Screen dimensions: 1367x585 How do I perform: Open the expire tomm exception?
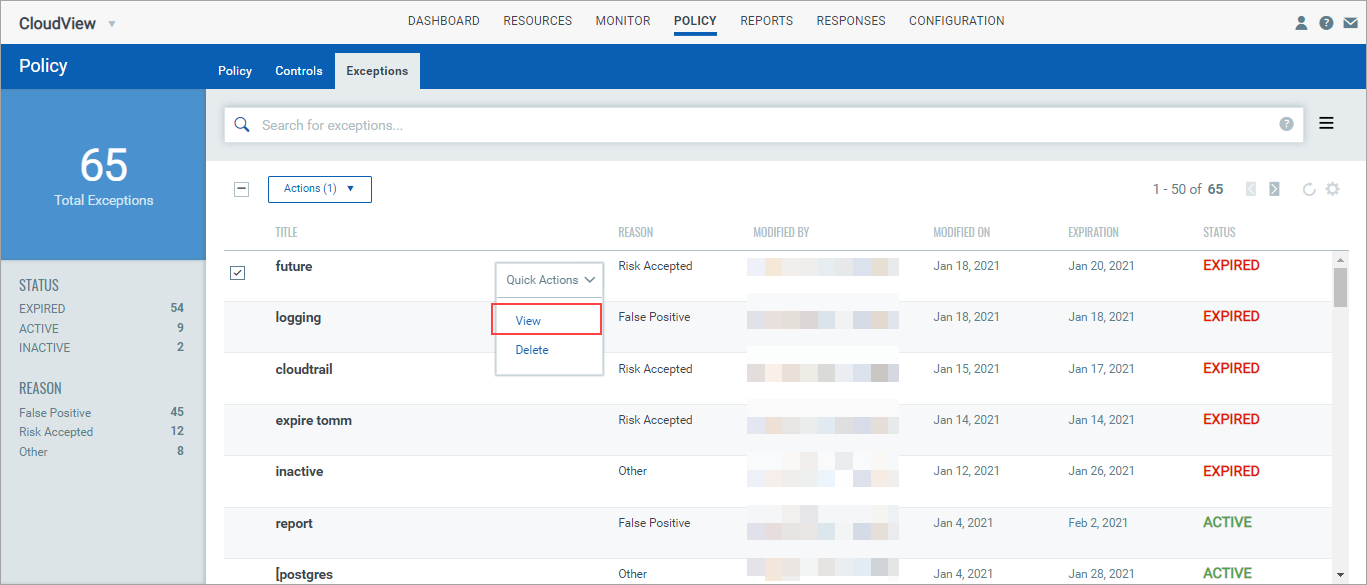point(314,421)
